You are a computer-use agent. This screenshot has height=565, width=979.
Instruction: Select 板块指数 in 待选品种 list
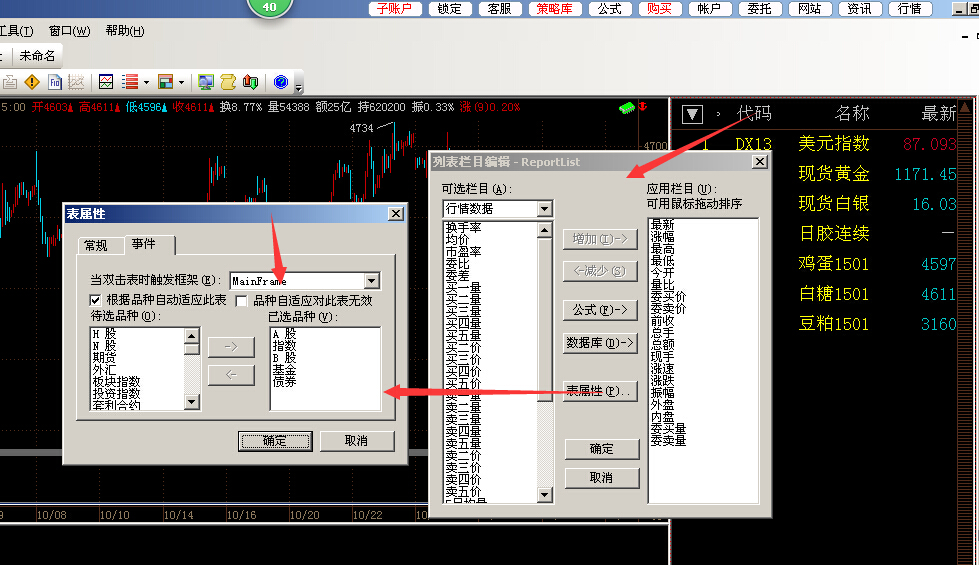pyautogui.click(x=117, y=381)
